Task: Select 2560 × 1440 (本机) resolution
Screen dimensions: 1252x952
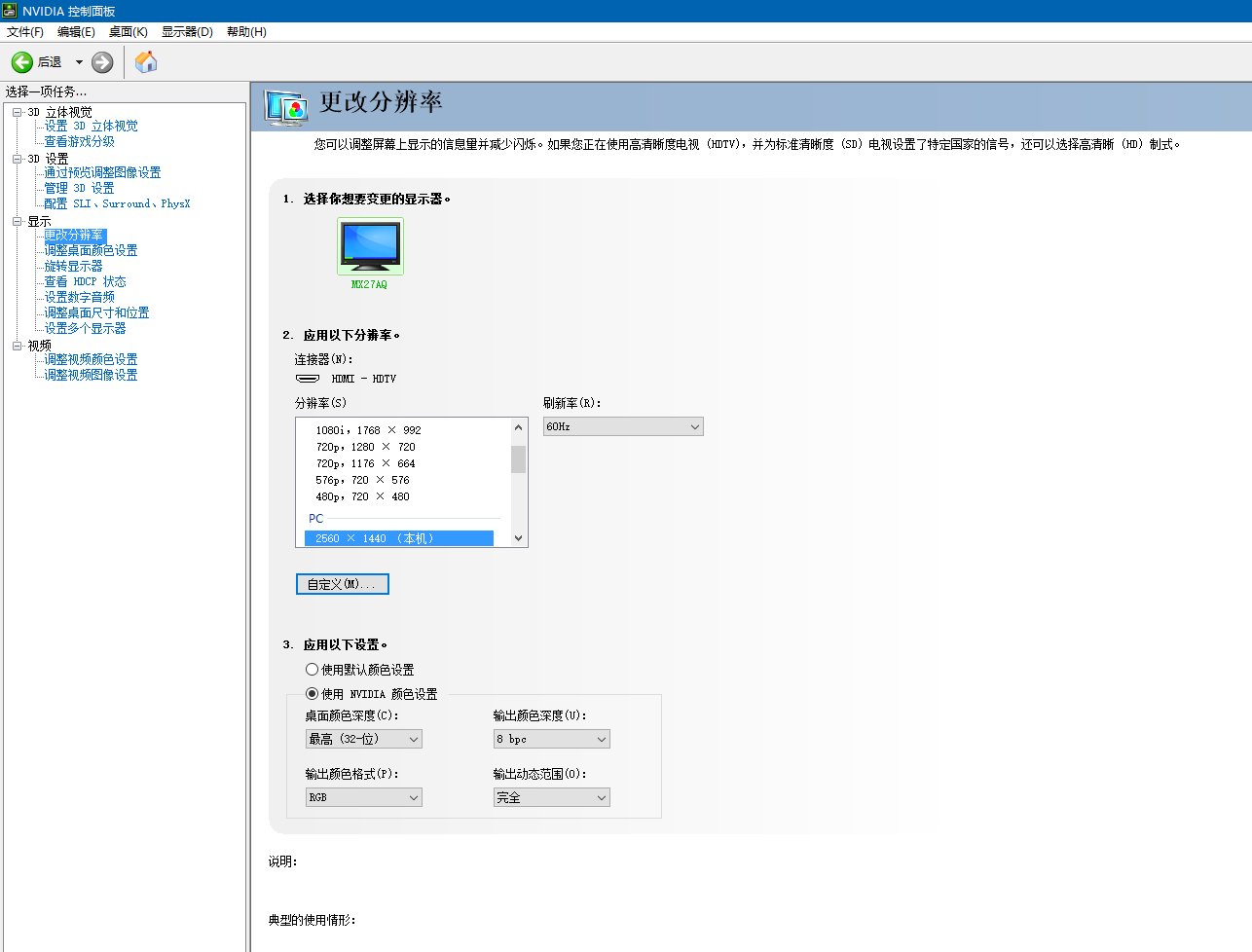Action: tap(399, 538)
